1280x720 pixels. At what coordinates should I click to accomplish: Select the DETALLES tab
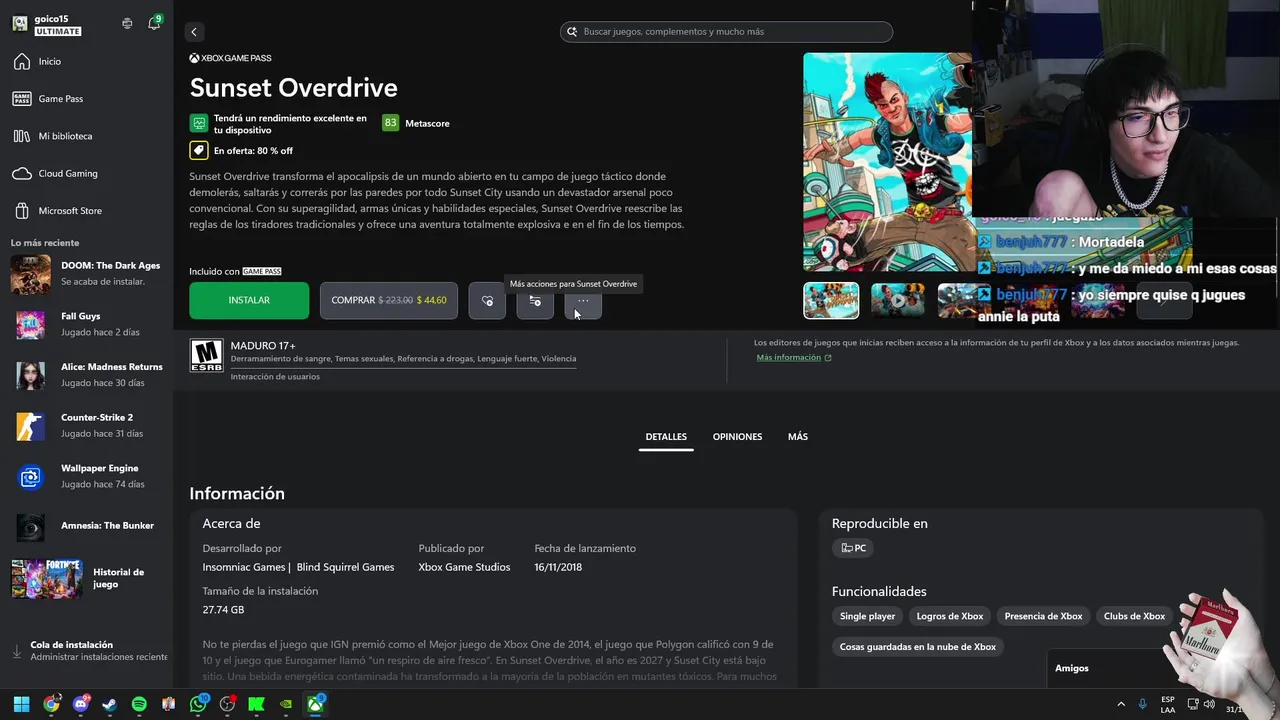click(666, 437)
